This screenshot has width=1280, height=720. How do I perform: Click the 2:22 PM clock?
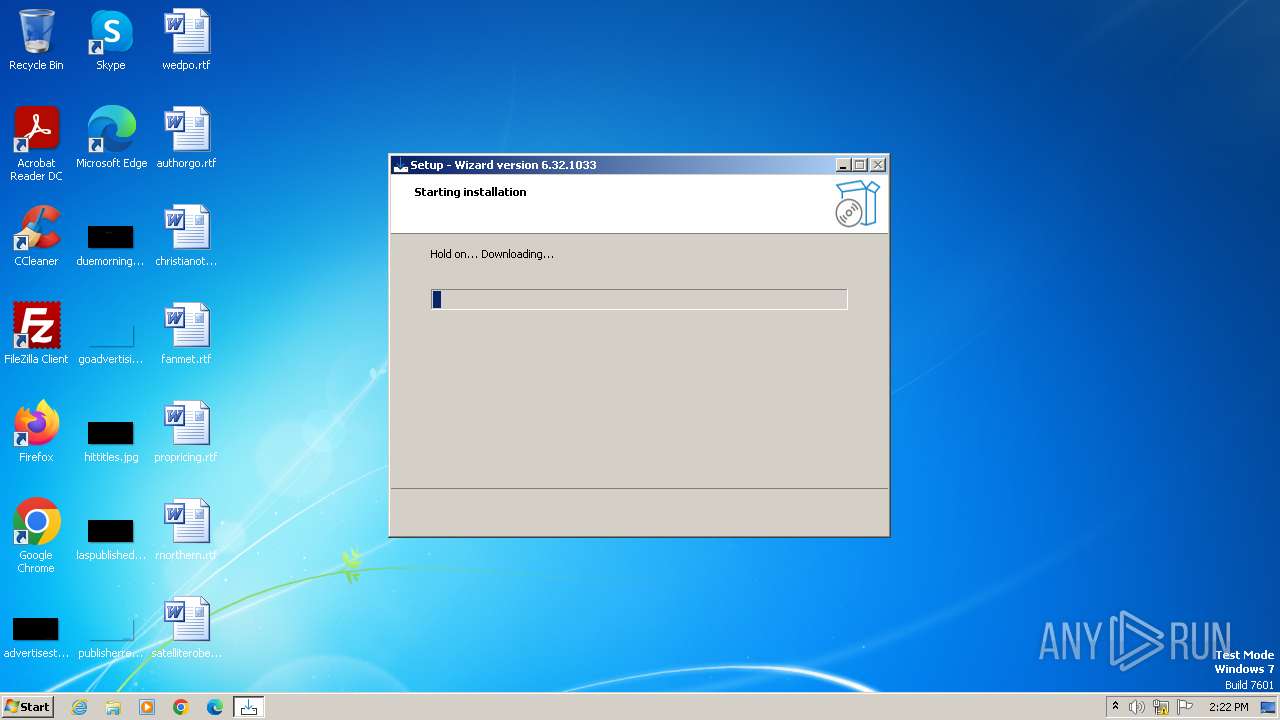[1229, 707]
